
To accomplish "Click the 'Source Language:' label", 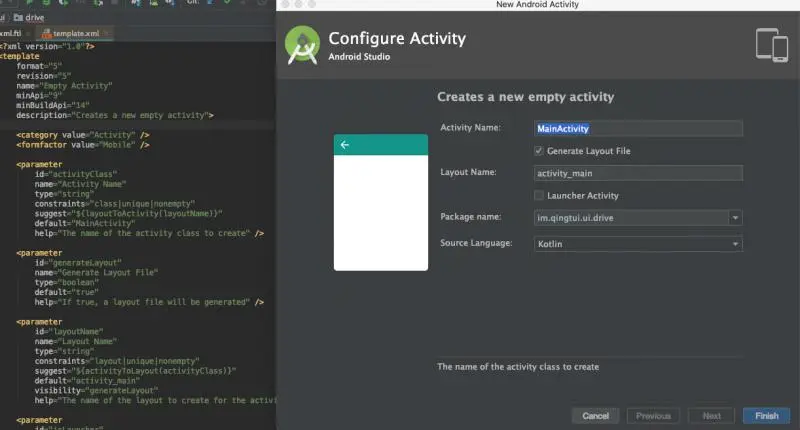I will pyautogui.click(x=476, y=243).
